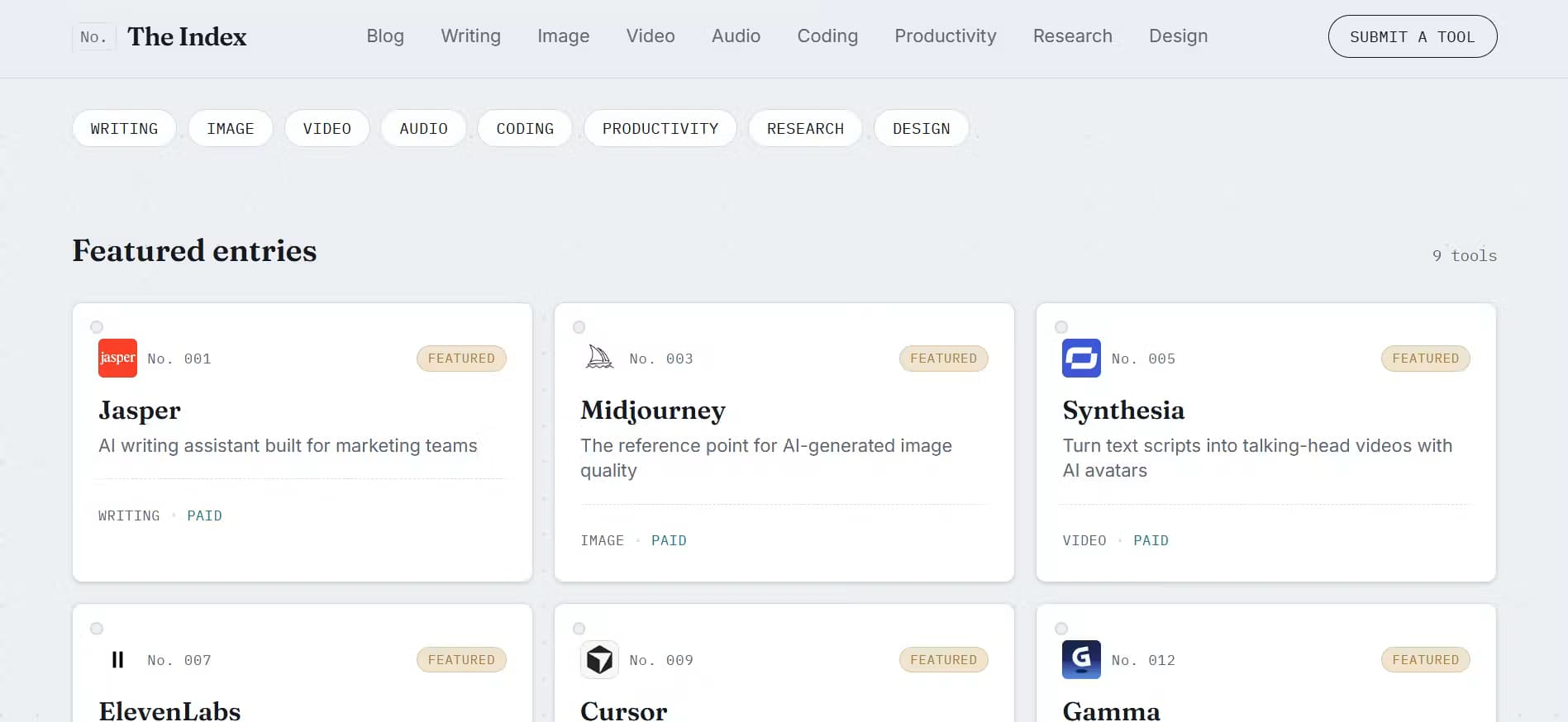Click the FEATURED badge on Jasper card
Screen dimensions: 1568x722
(461, 359)
